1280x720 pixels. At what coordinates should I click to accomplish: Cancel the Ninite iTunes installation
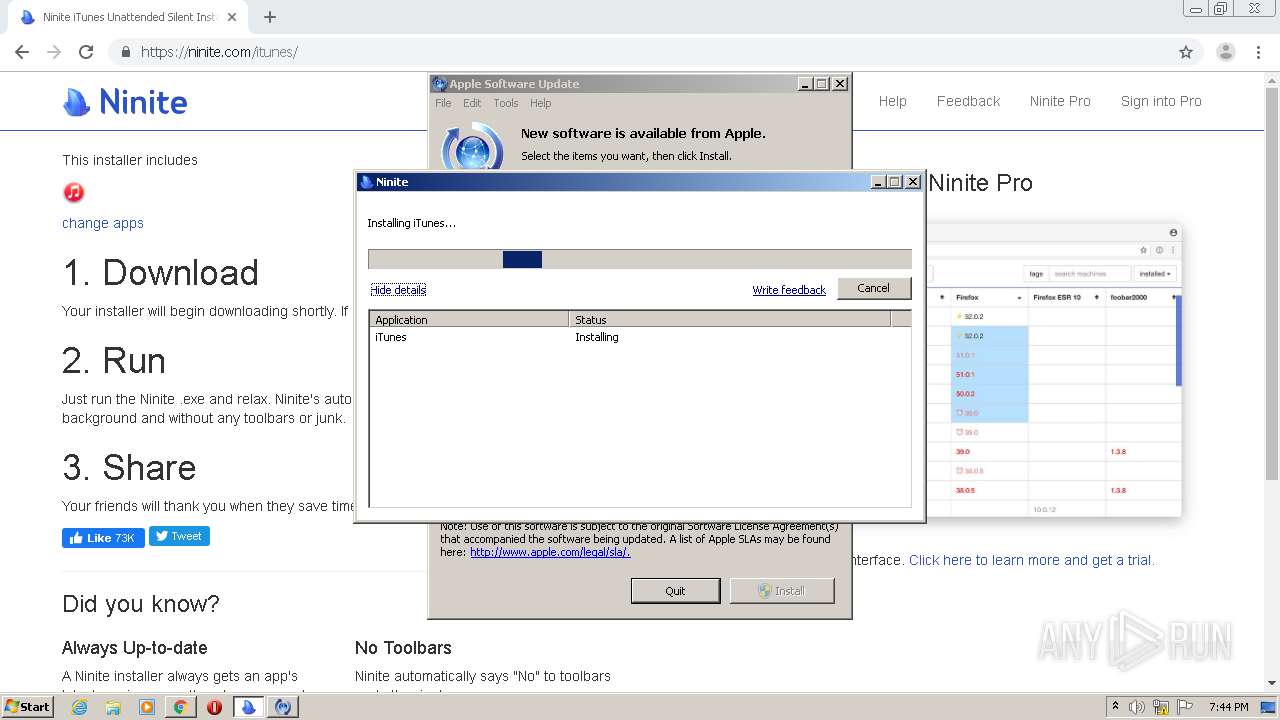[873, 288]
